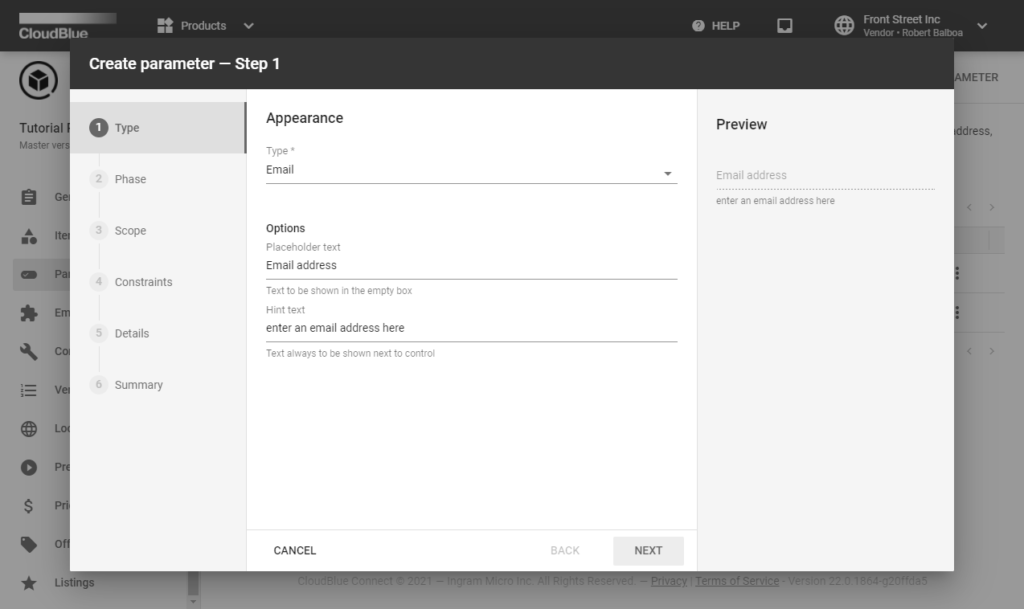The width and height of the screenshot is (1024, 609).
Task: Click the globe account icon
Action: click(x=845, y=26)
